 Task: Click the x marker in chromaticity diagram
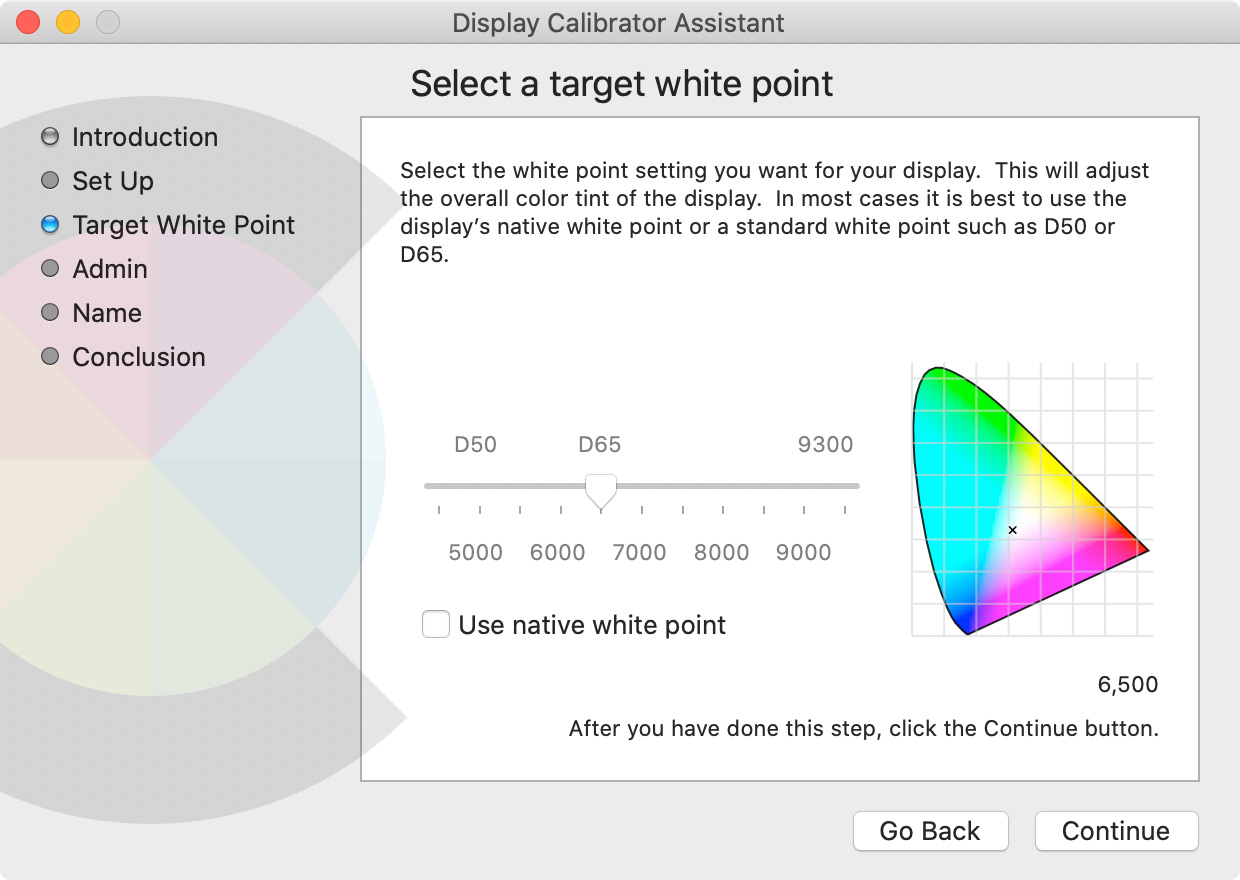click(x=1012, y=530)
